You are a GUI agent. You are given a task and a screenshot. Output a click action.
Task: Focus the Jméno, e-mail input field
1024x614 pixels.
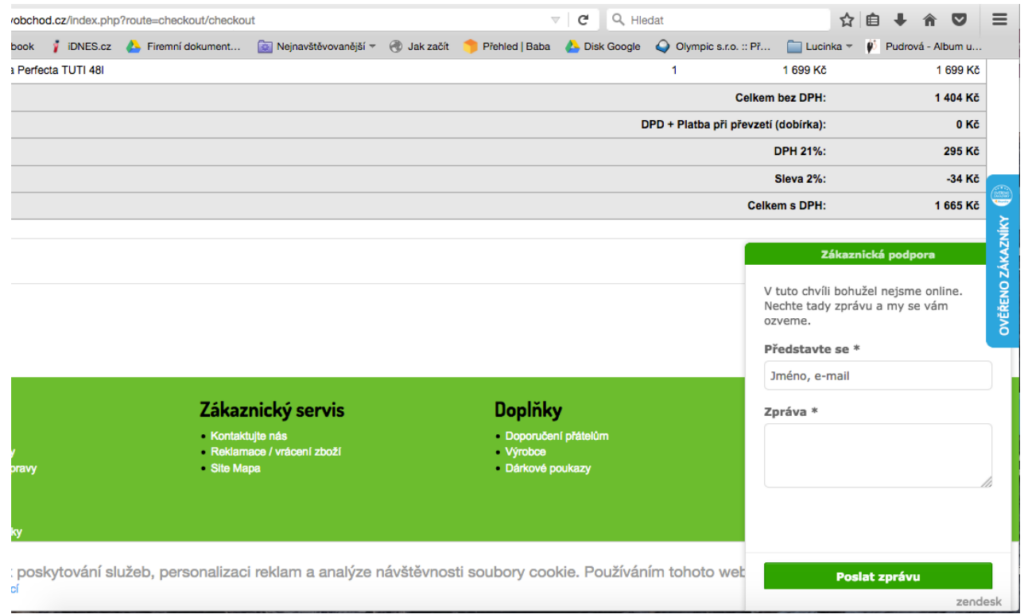click(x=877, y=376)
